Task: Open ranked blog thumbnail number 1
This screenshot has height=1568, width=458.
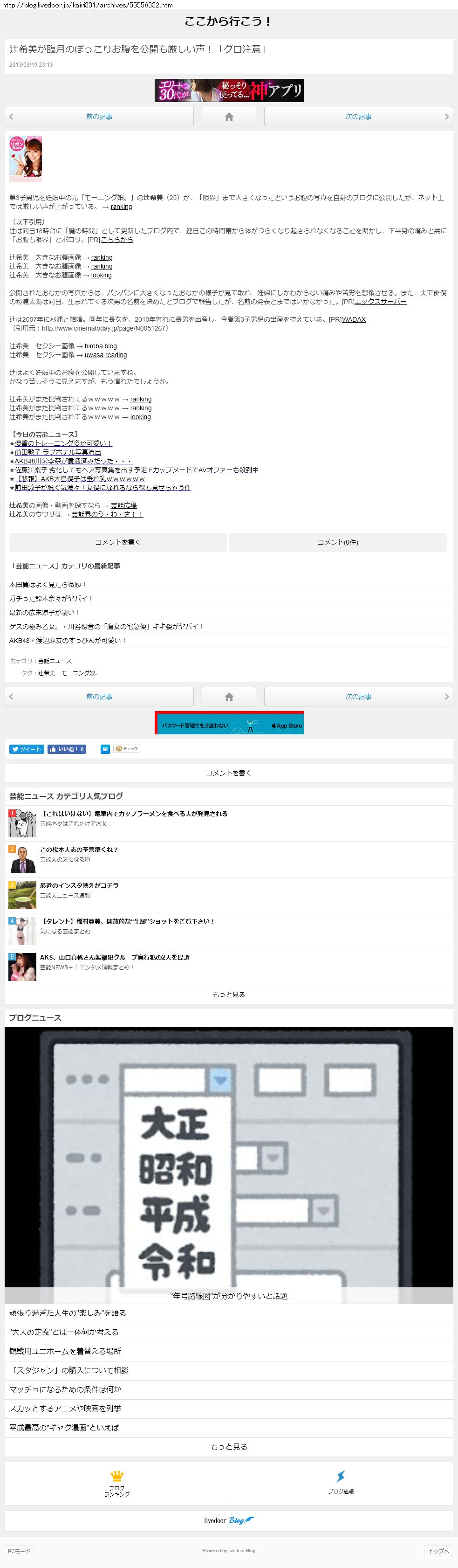Action: point(22,823)
